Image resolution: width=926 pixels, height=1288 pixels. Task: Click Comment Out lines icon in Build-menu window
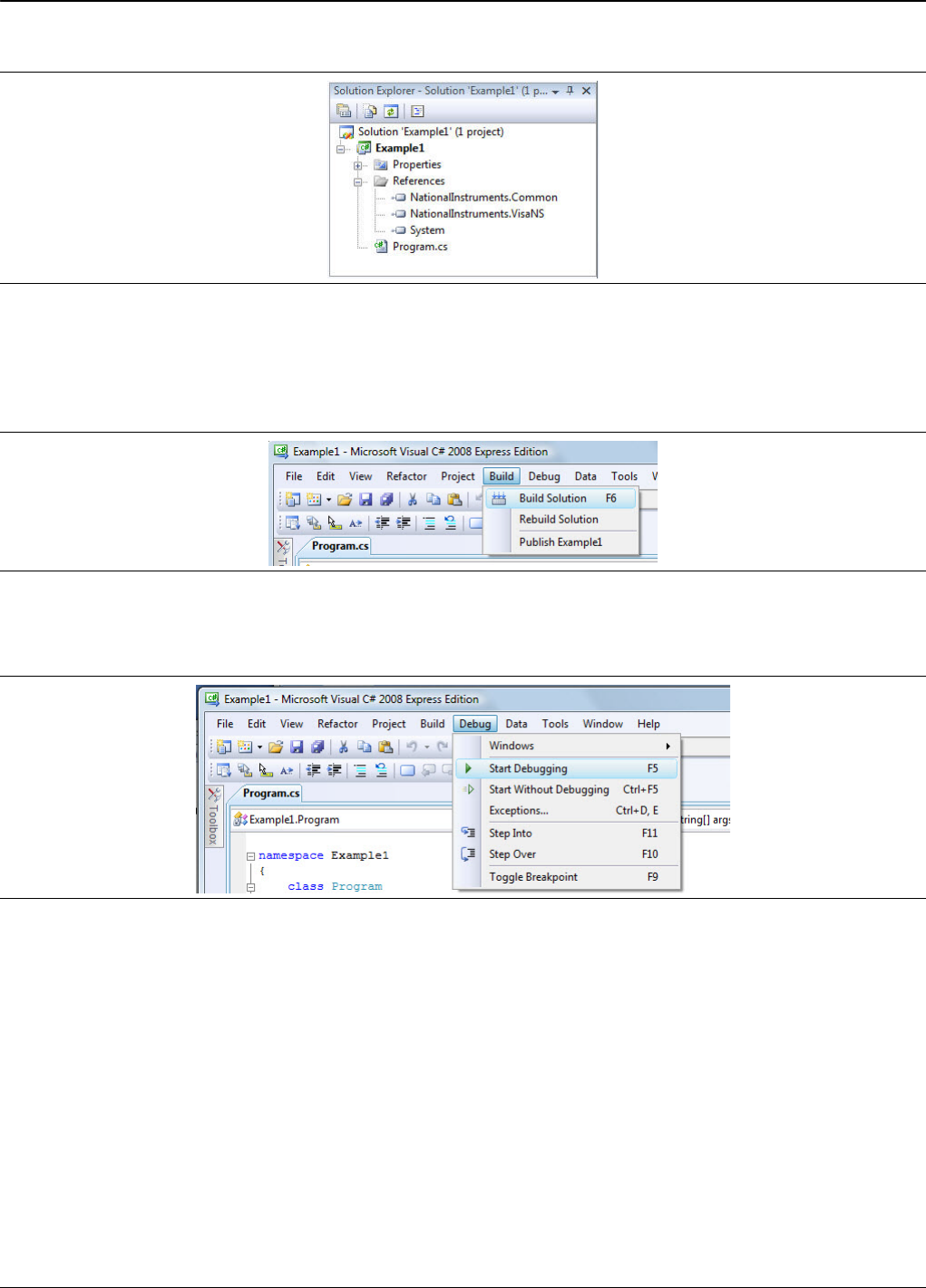429,522
